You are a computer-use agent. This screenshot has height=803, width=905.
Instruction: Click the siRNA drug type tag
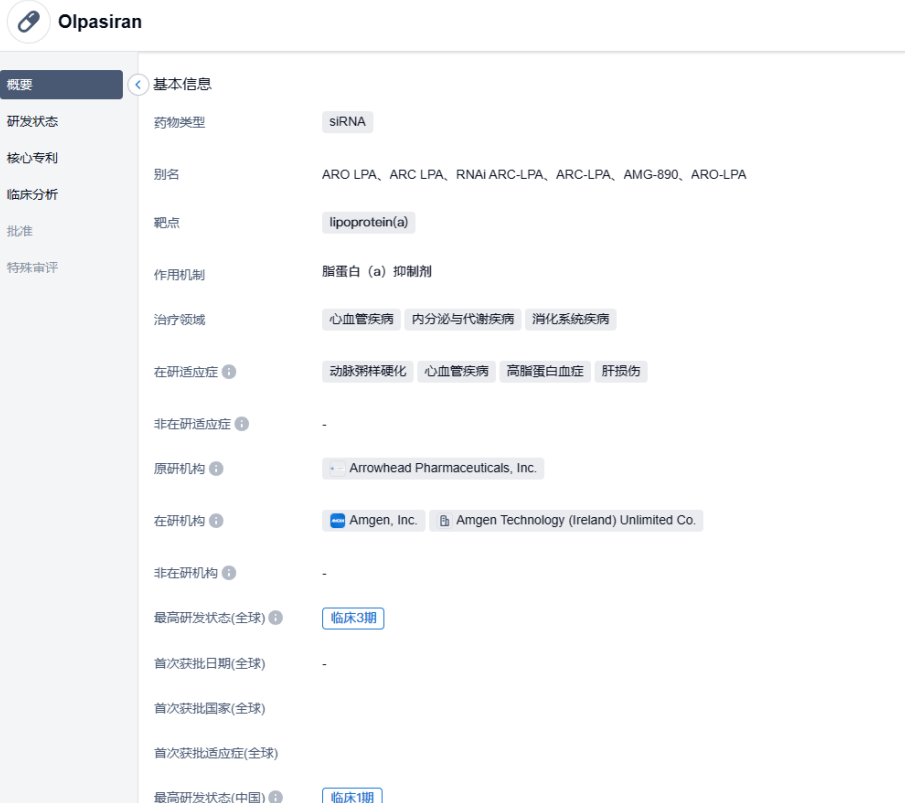pyautogui.click(x=347, y=122)
